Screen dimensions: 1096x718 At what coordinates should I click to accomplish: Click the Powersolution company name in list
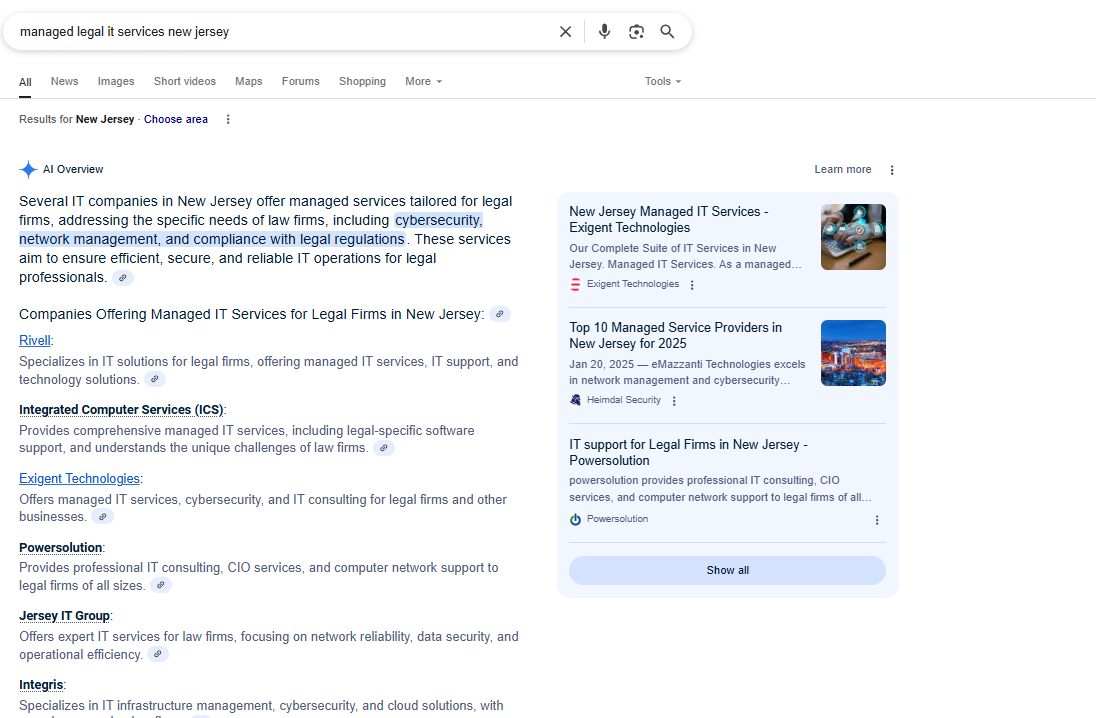[x=61, y=547]
